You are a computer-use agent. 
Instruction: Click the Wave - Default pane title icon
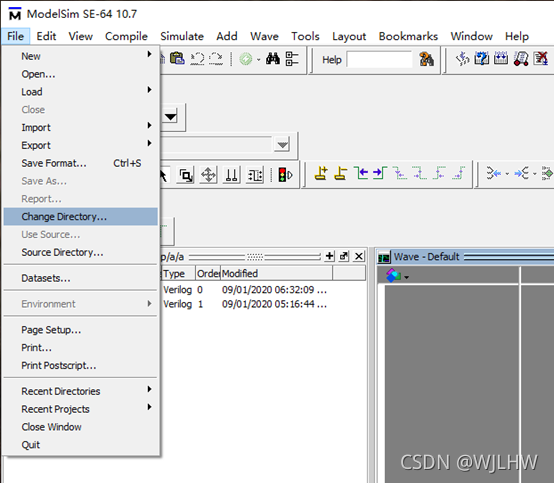pos(384,257)
